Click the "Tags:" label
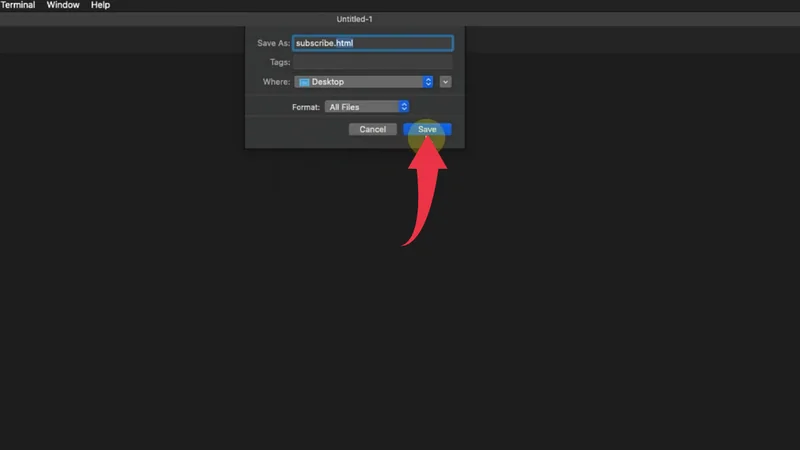 click(x=280, y=63)
